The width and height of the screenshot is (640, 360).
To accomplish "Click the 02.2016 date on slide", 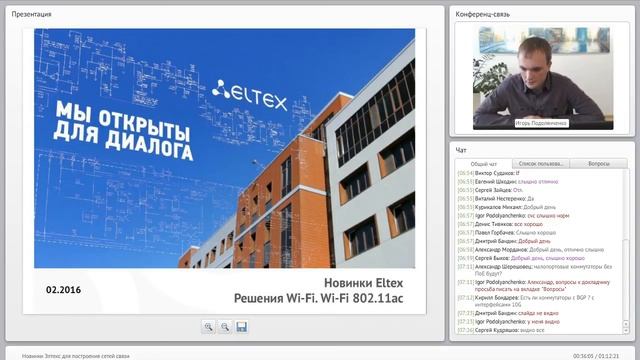I will coord(63,290).
